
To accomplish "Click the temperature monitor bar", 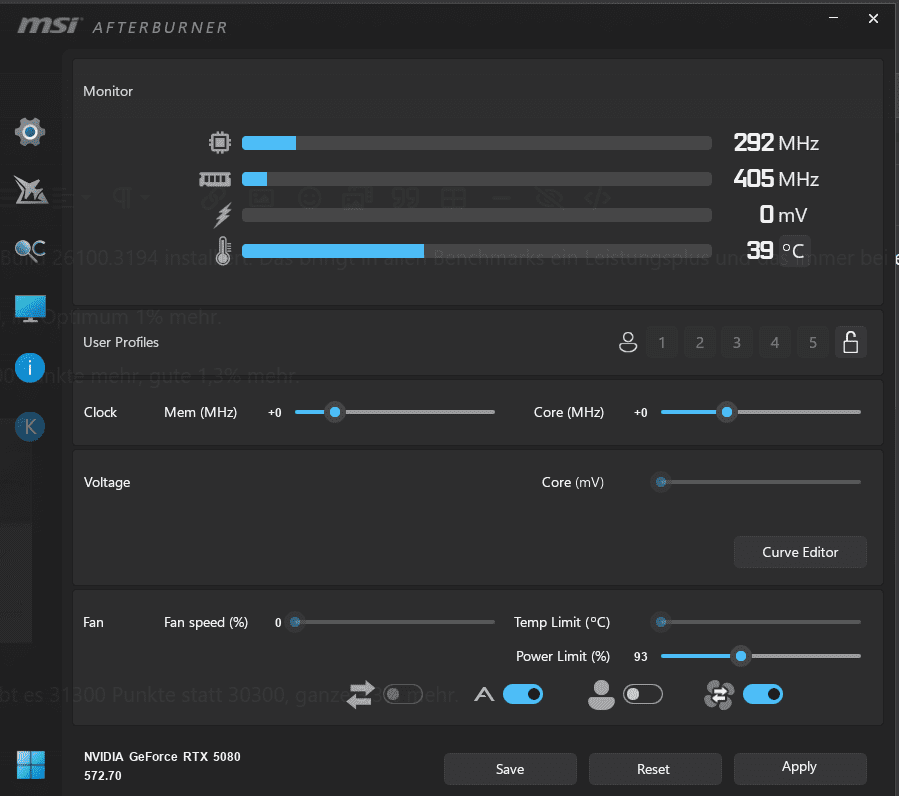I will (x=476, y=251).
